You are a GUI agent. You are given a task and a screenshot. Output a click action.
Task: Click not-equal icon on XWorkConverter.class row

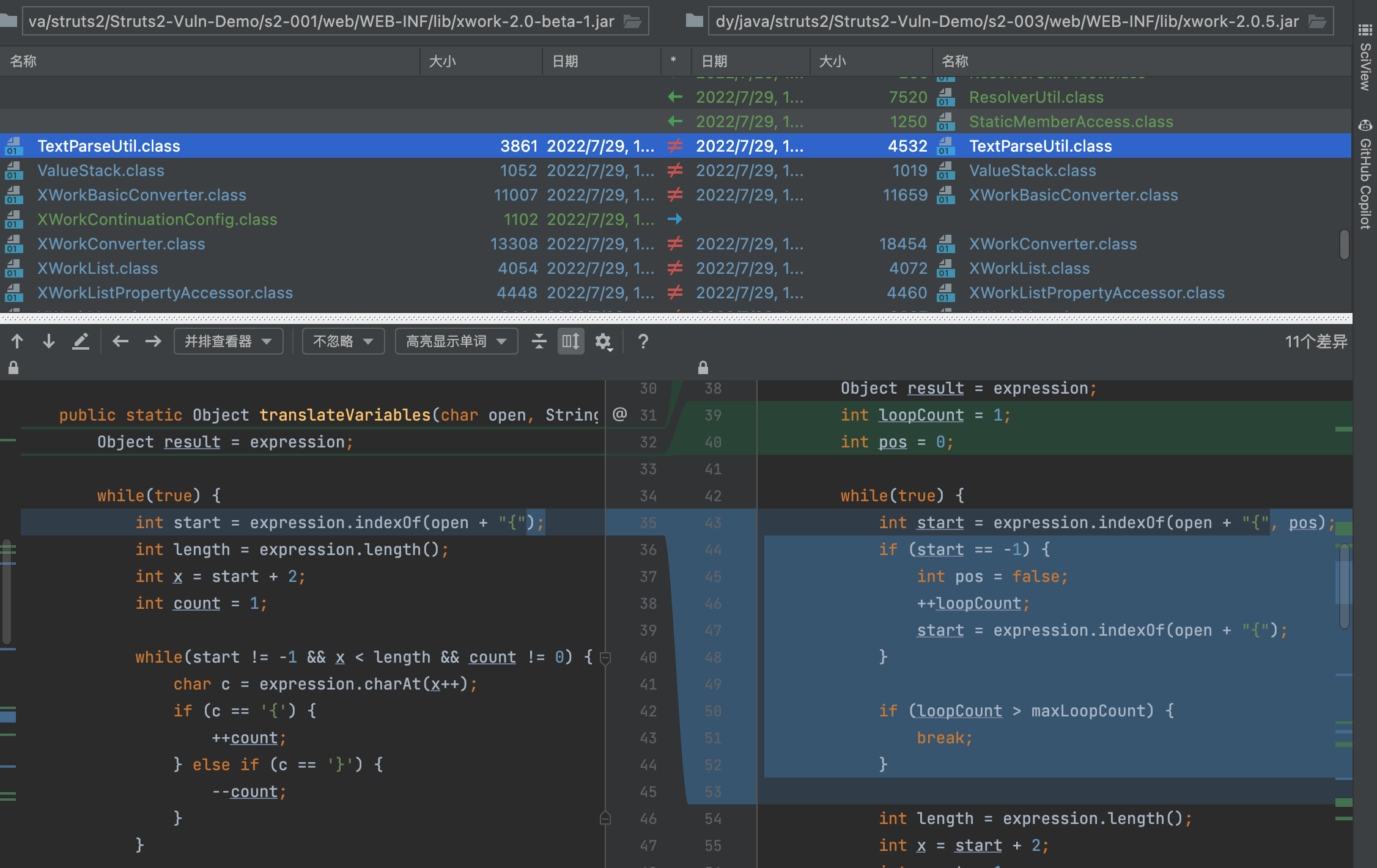(675, 244)
